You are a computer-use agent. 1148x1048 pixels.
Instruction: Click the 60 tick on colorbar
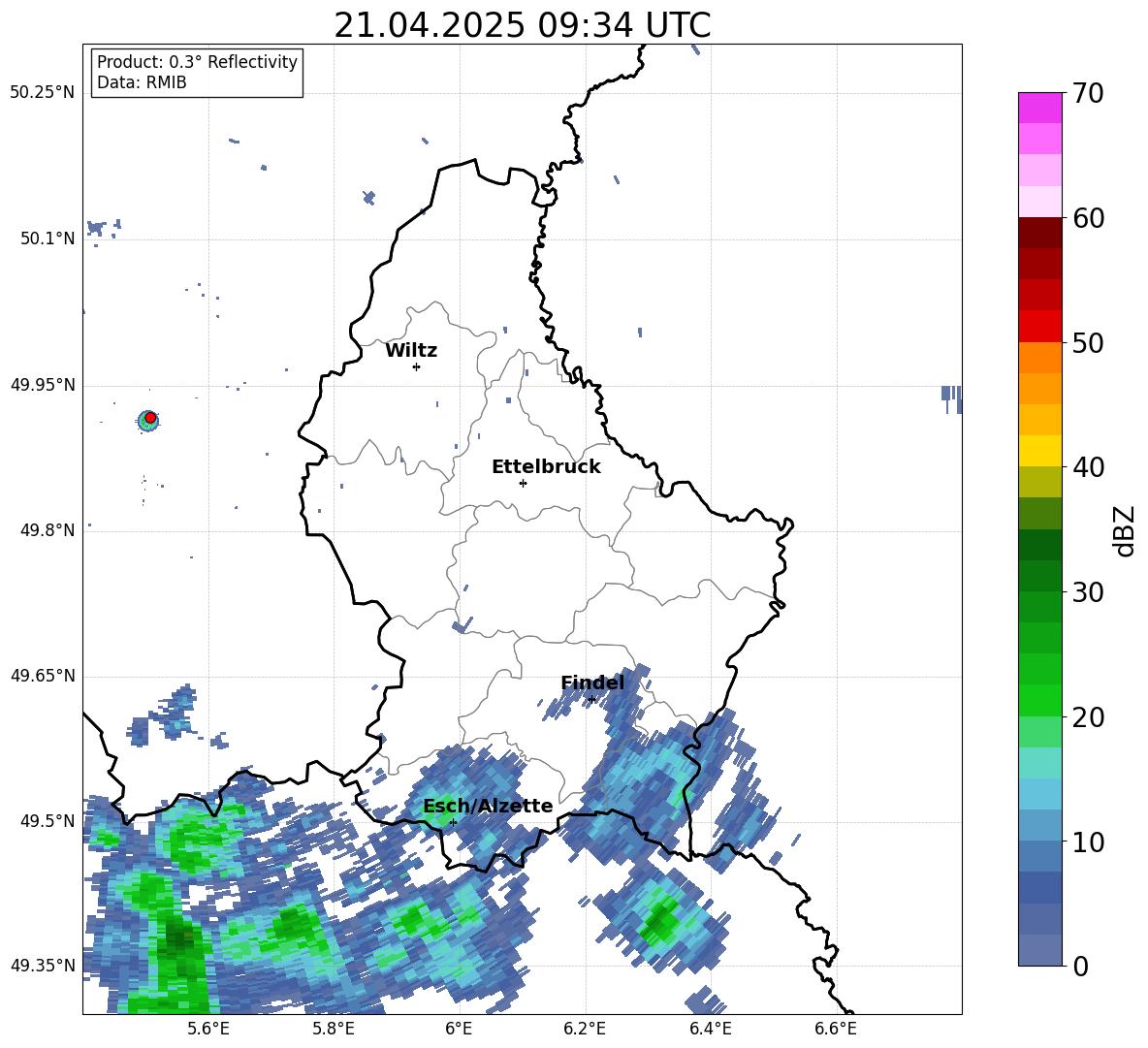tap(1088, 218)
